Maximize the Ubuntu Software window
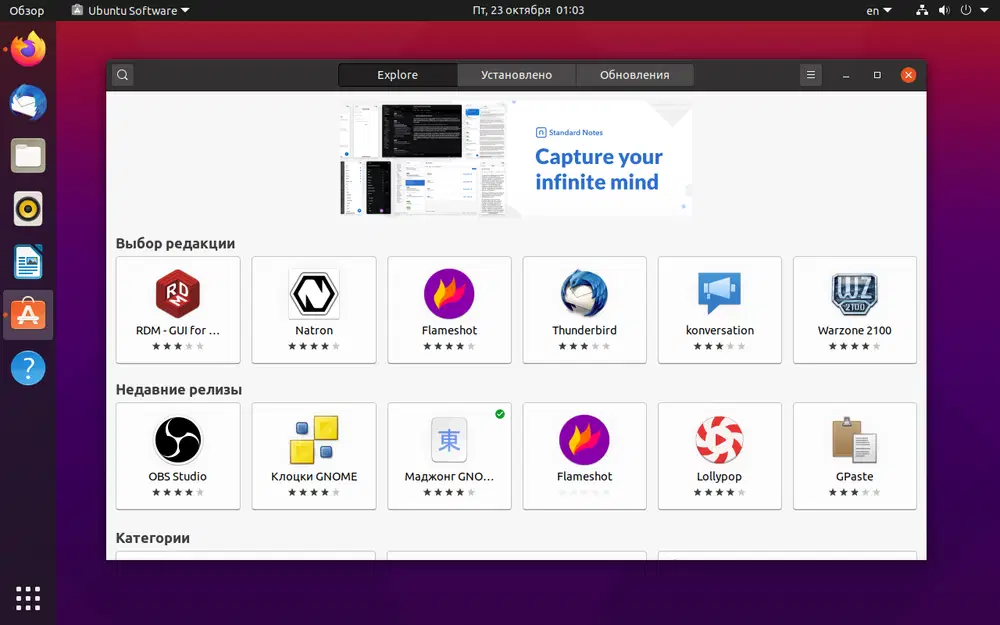1000x625 pixels. tap(877, 75)
